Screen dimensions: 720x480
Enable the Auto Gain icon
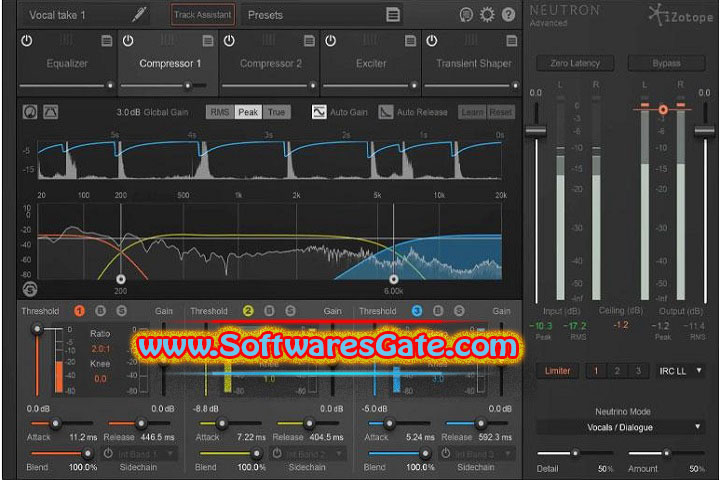(x=319, y=112)
